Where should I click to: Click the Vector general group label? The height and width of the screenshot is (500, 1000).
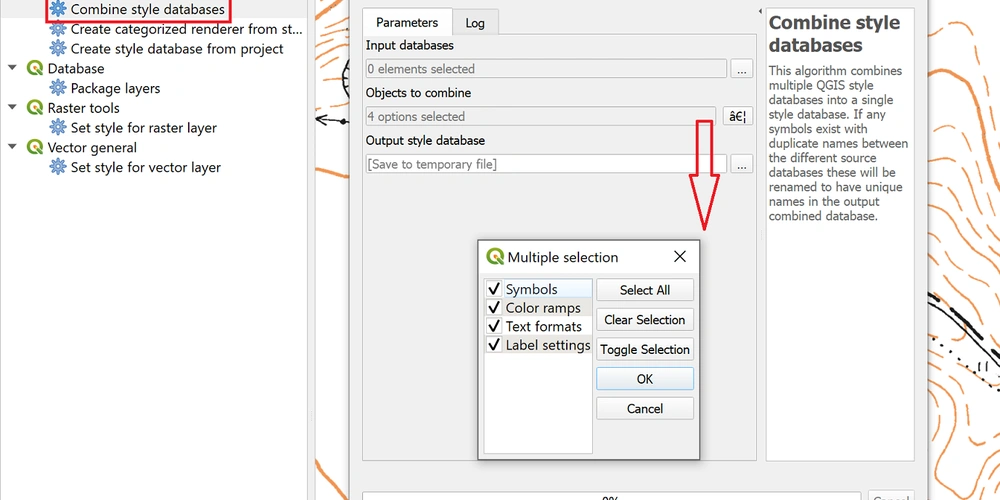click(x=92, y=148)
